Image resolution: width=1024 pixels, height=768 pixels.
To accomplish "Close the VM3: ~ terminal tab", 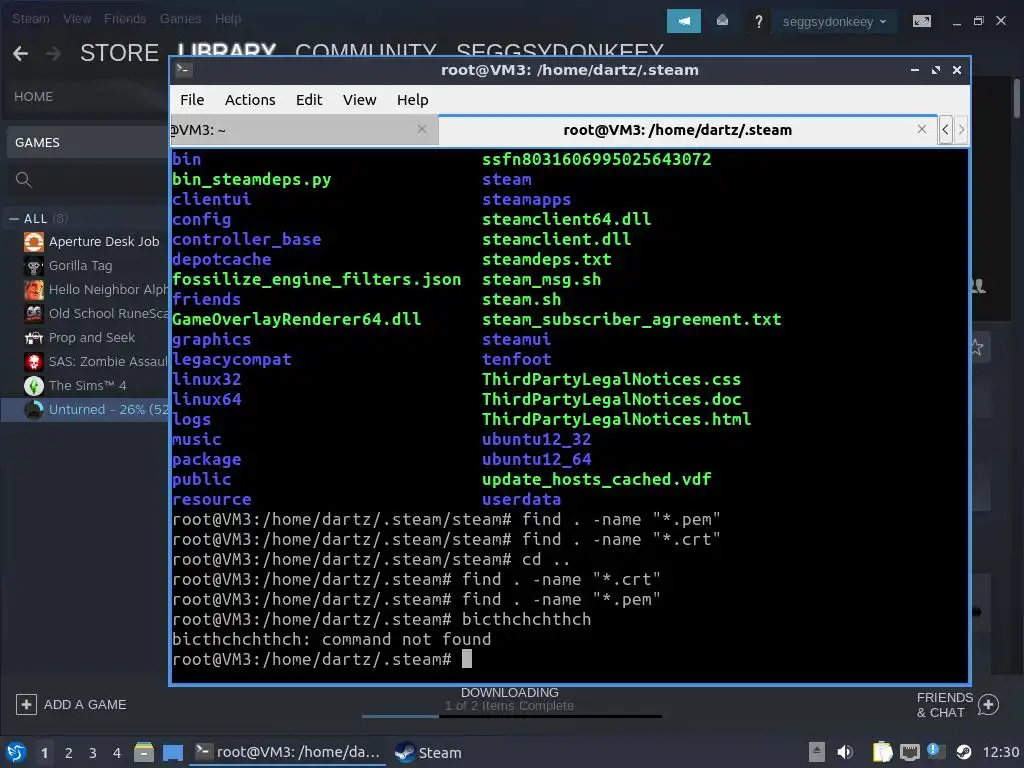I will click(x=422, y=129).
